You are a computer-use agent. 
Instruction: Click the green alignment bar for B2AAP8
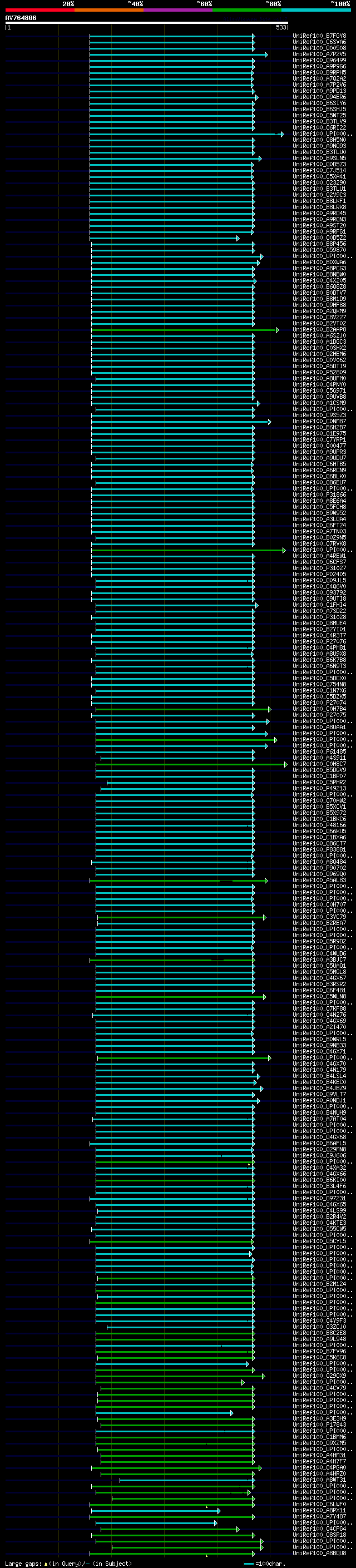185,330
